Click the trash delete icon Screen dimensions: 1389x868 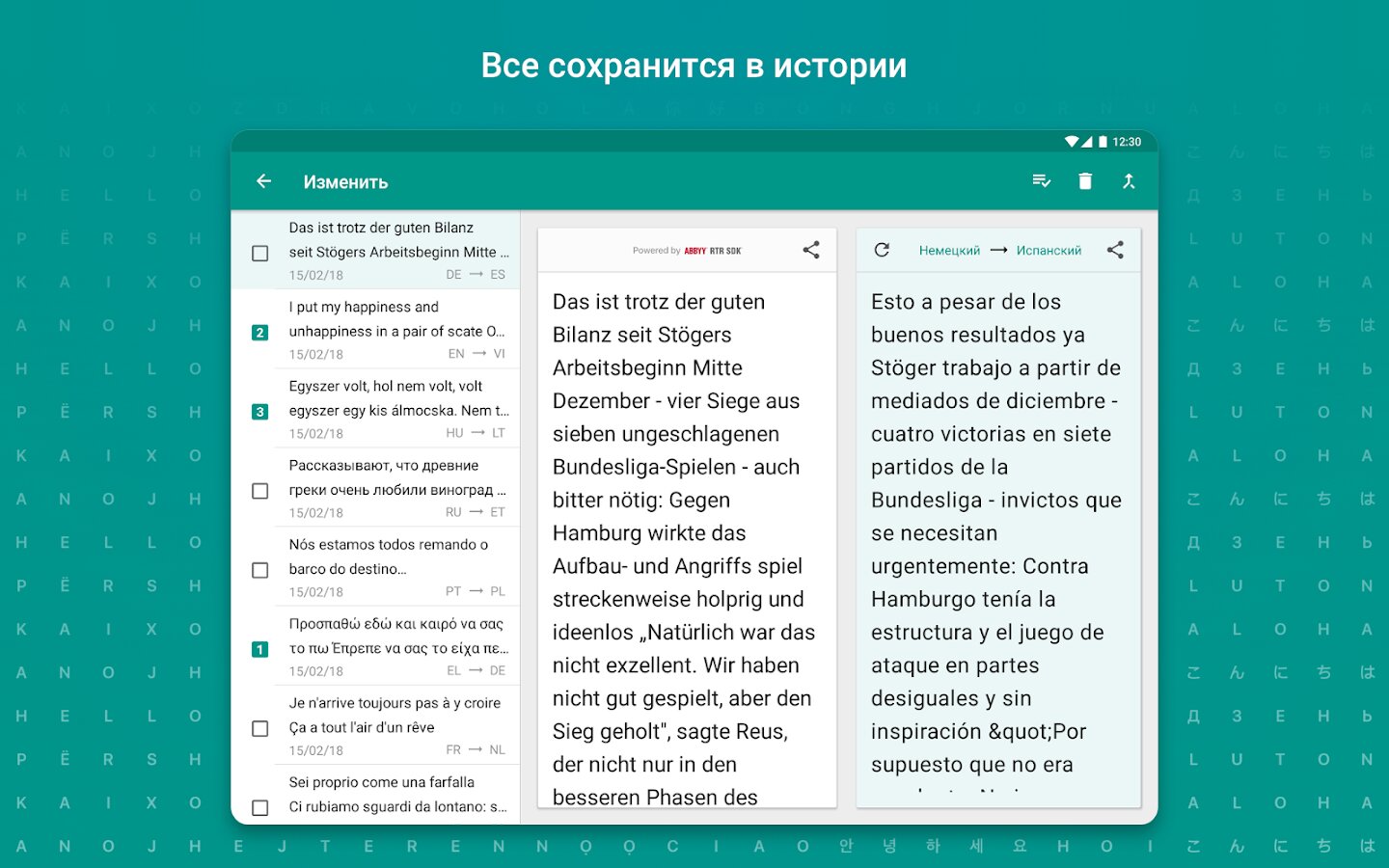[1085, 181]
